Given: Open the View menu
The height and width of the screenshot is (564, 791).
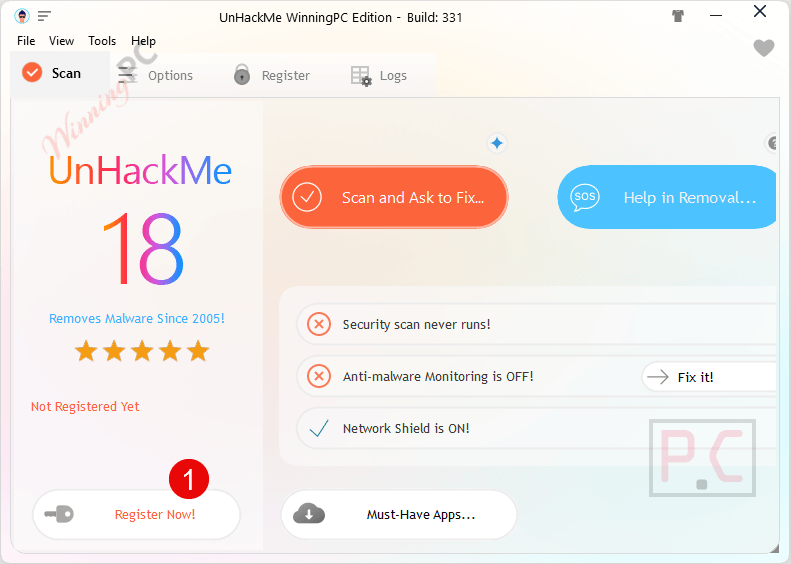Looking at the screenshot, I should pyautogui.click(x=61, y=41).
